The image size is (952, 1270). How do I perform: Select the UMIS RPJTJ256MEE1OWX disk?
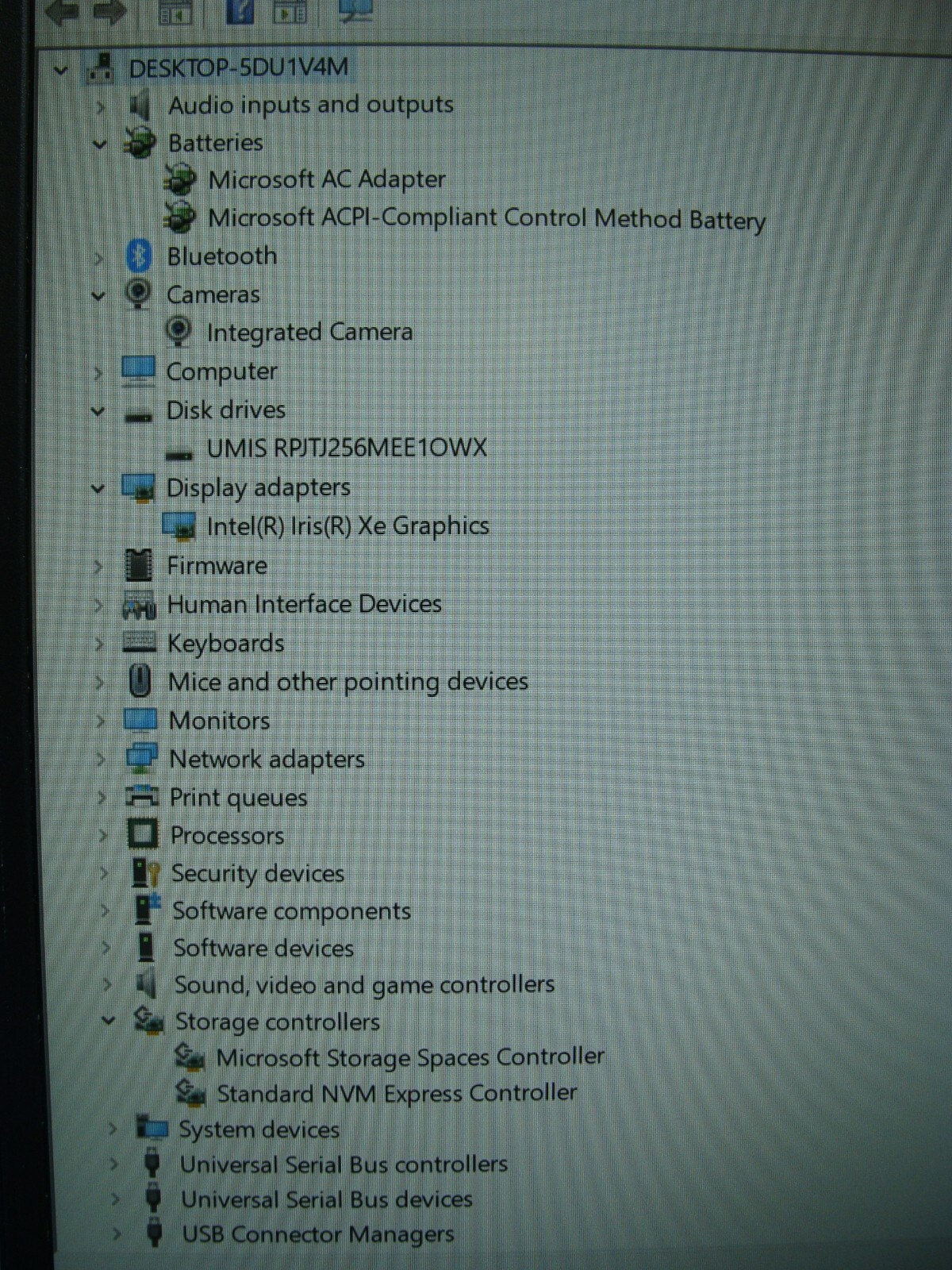pyautogui.click(x=347, y=448)
